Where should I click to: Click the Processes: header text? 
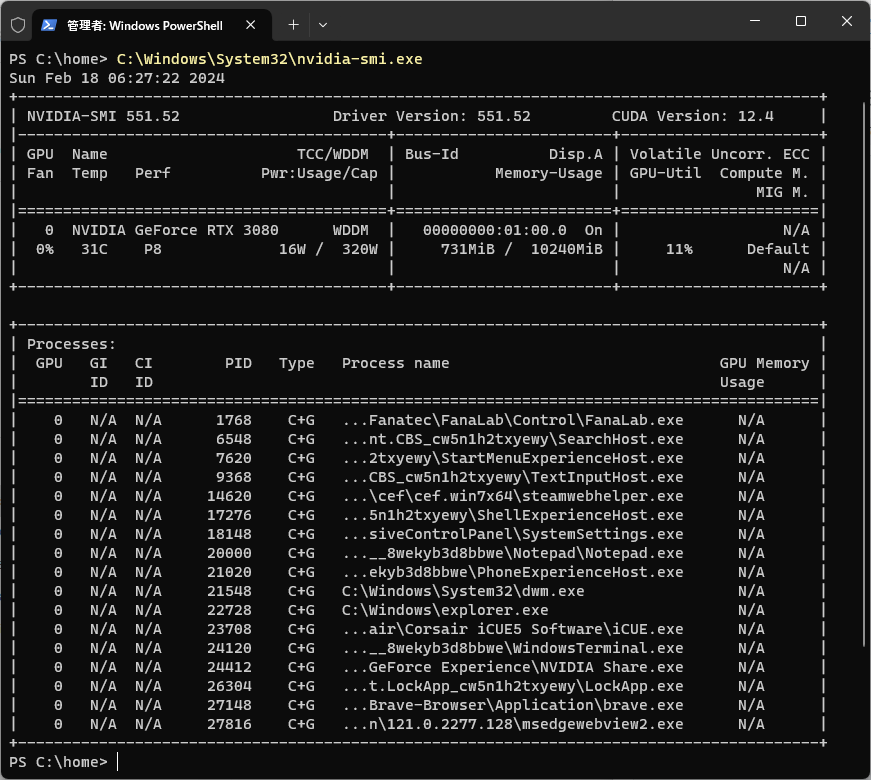72,344
